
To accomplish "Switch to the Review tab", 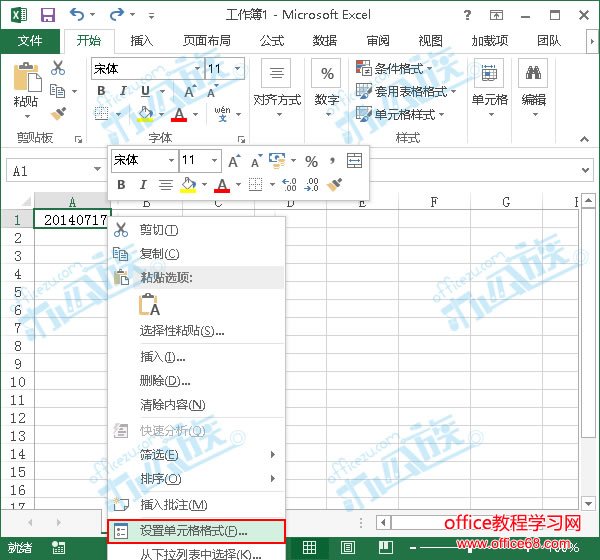I will [x=378, y=41].
